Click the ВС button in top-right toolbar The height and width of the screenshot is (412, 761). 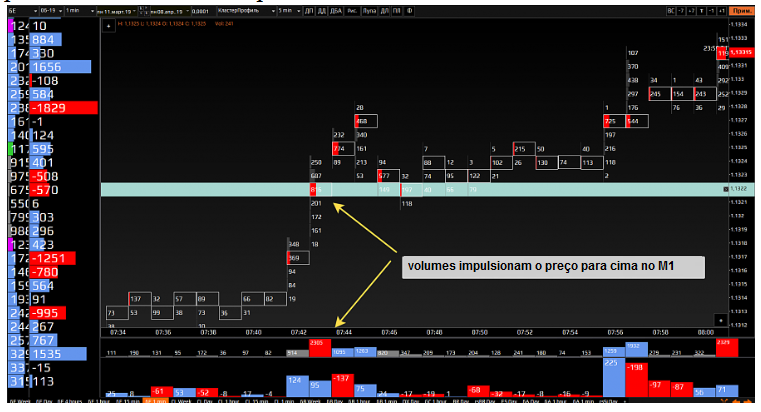click(671, 9)
